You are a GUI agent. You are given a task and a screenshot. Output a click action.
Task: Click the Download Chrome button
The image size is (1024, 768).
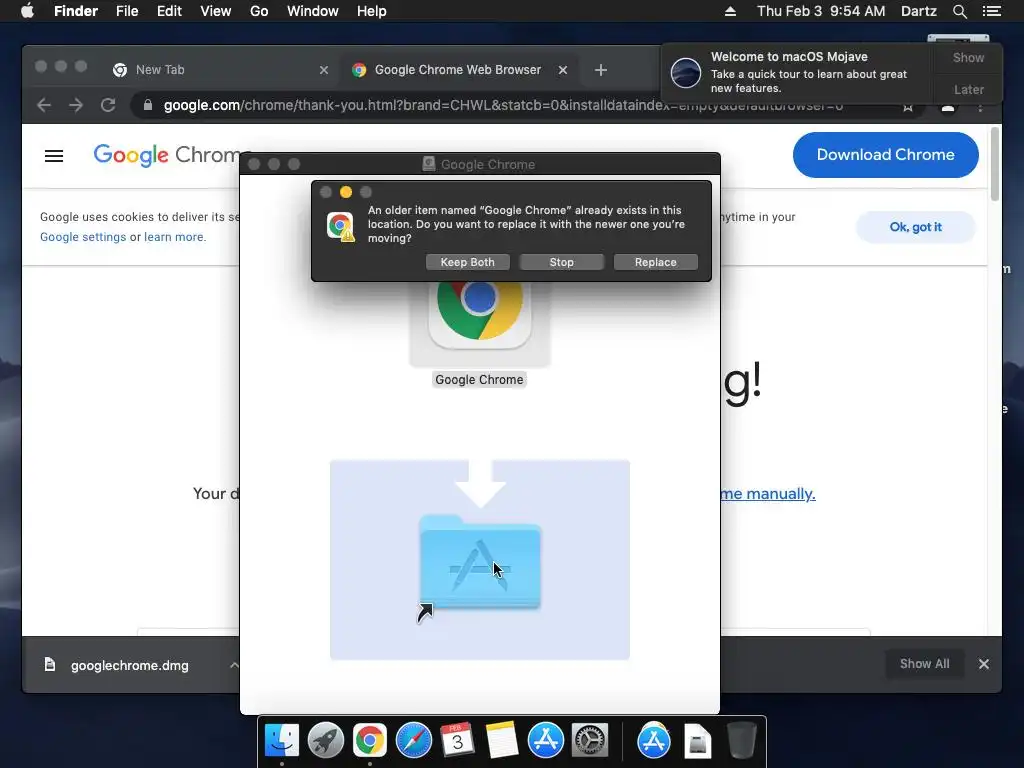pos(886,155)
